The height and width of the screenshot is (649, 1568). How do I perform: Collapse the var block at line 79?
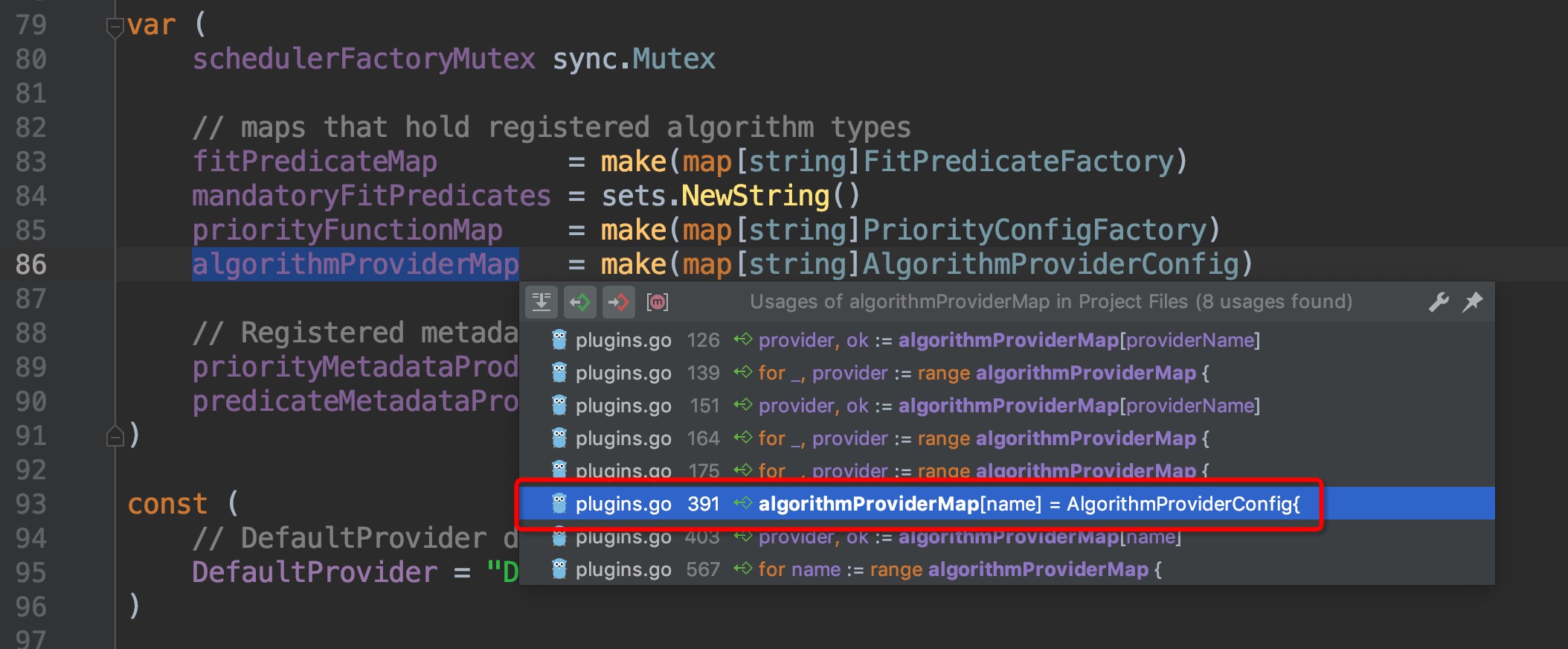[115, 28]
